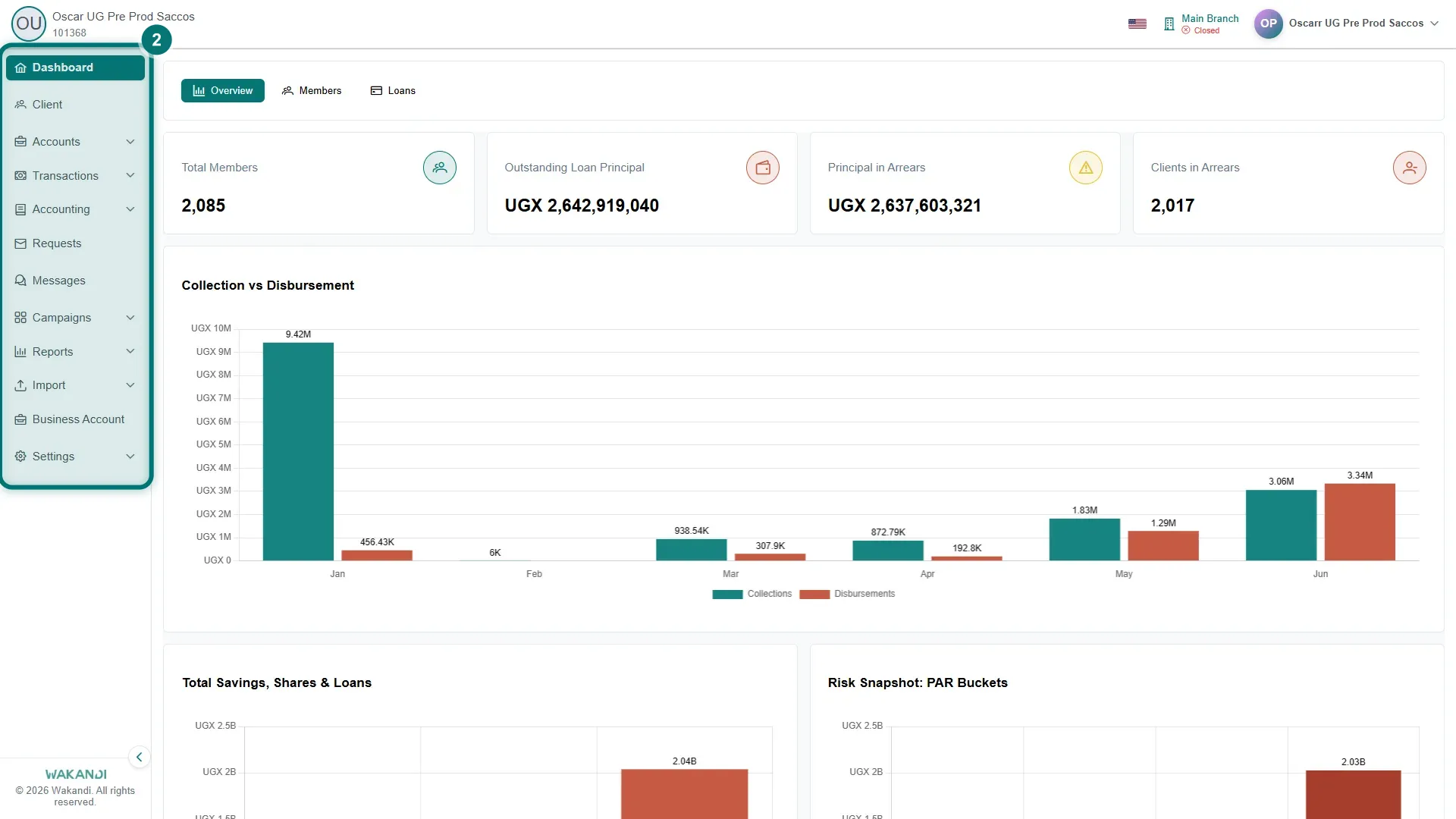1456x819 pixels.
Task: Click the Principal in Arrears warning icon
Action: [1086, 168]
